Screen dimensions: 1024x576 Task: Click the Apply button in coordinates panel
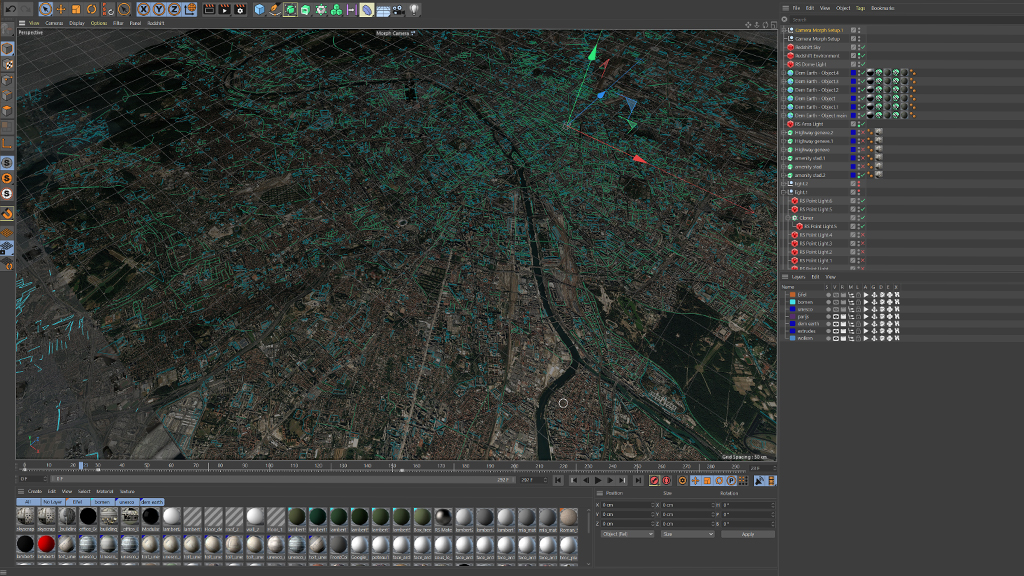tap(747, 534)
